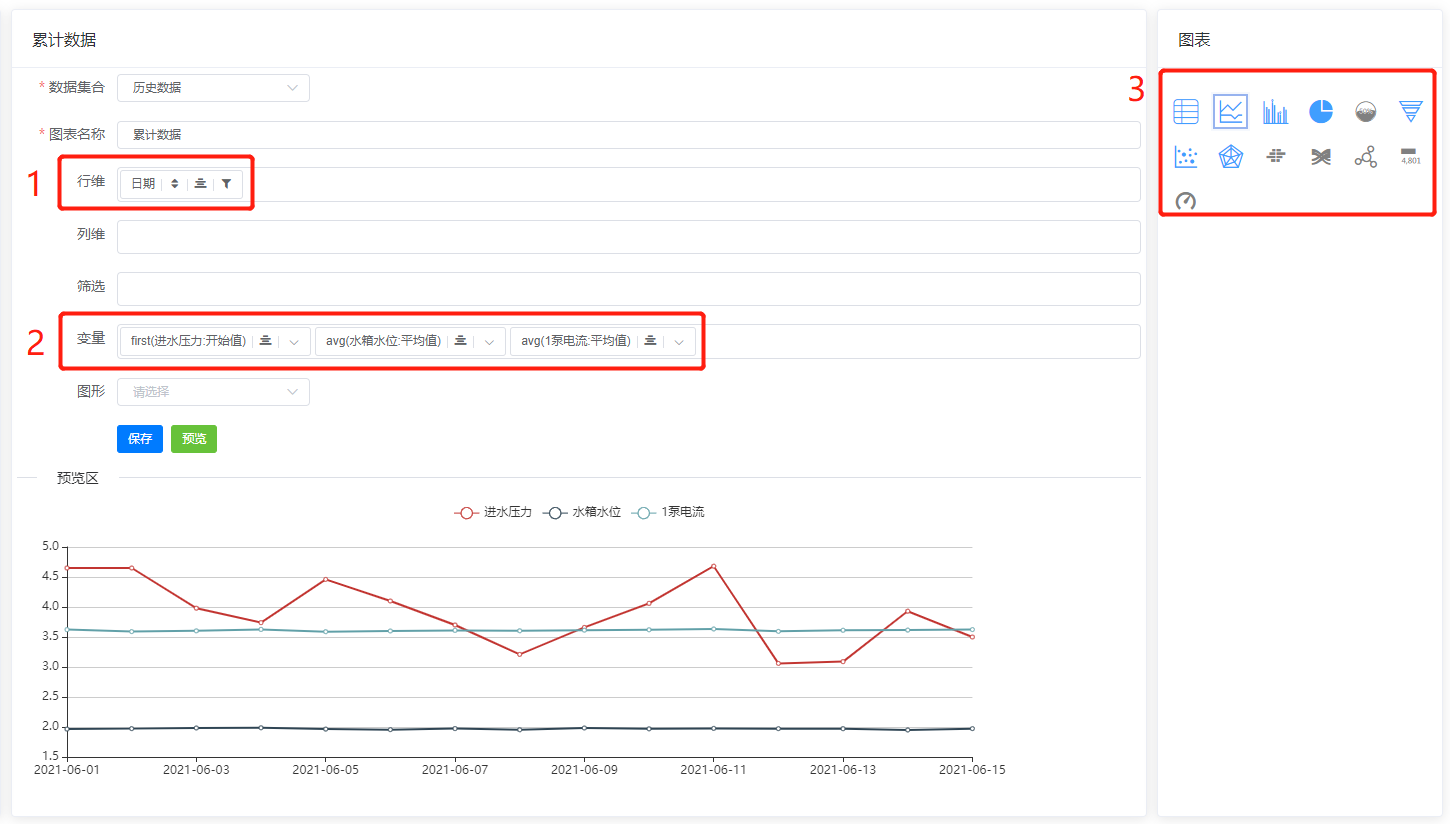
Task: Toggle 进水压力 series in chart legend
Action: tap(493, 512)
